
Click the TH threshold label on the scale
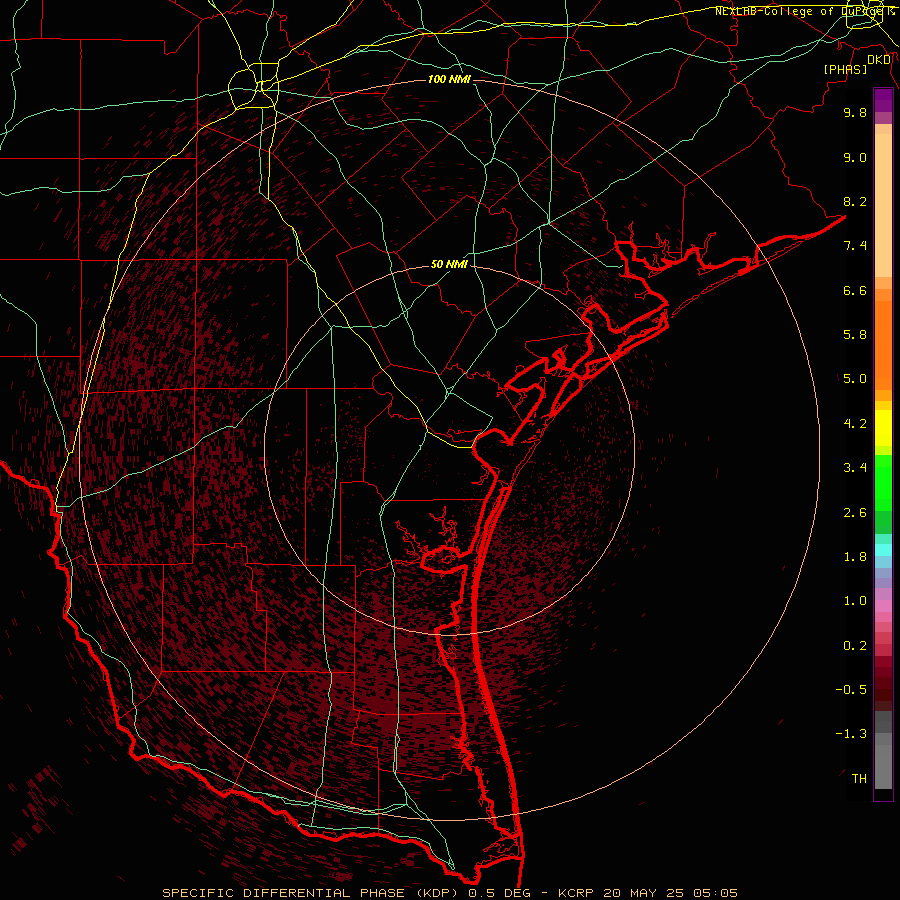pos(859,779)
